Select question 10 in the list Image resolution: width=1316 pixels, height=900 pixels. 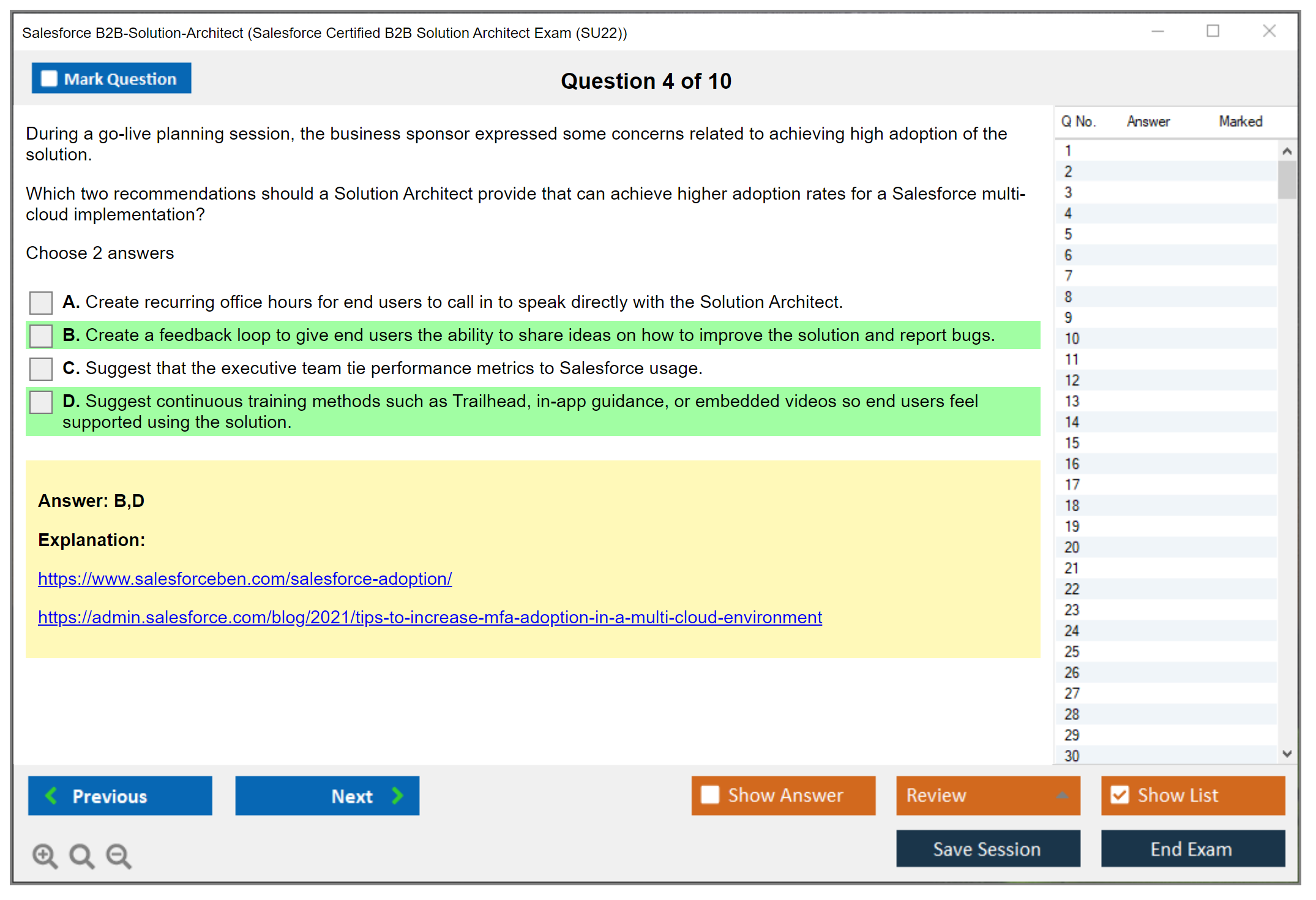click(x=1072, y=339)
